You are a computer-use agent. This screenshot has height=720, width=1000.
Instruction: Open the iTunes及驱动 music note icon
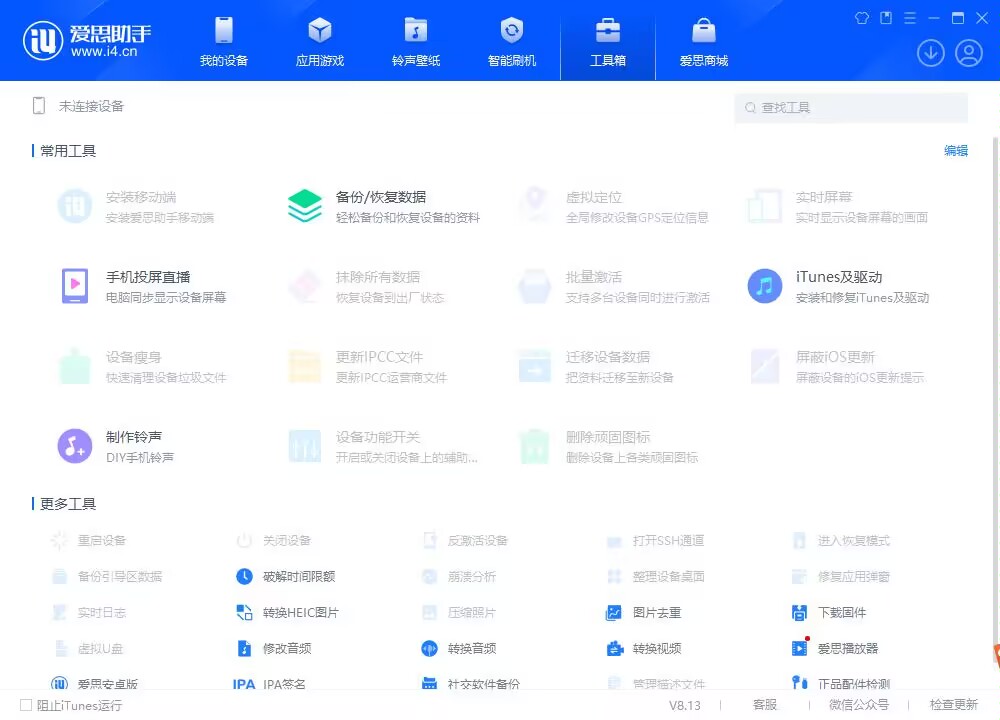tap(765, 286)
